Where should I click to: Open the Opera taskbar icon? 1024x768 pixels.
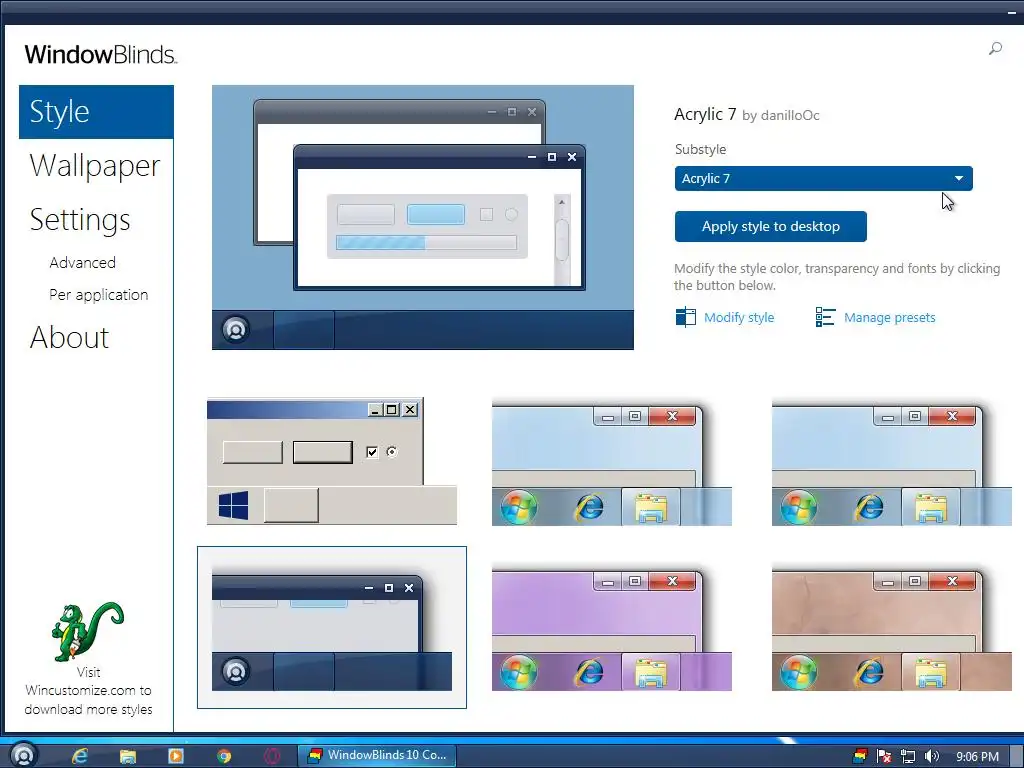pos(272,756)
